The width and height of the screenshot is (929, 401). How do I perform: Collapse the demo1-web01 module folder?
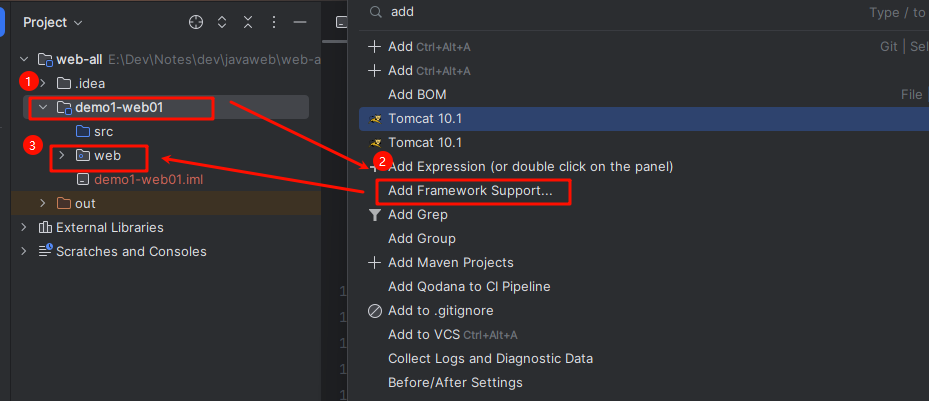pos(42,107)
